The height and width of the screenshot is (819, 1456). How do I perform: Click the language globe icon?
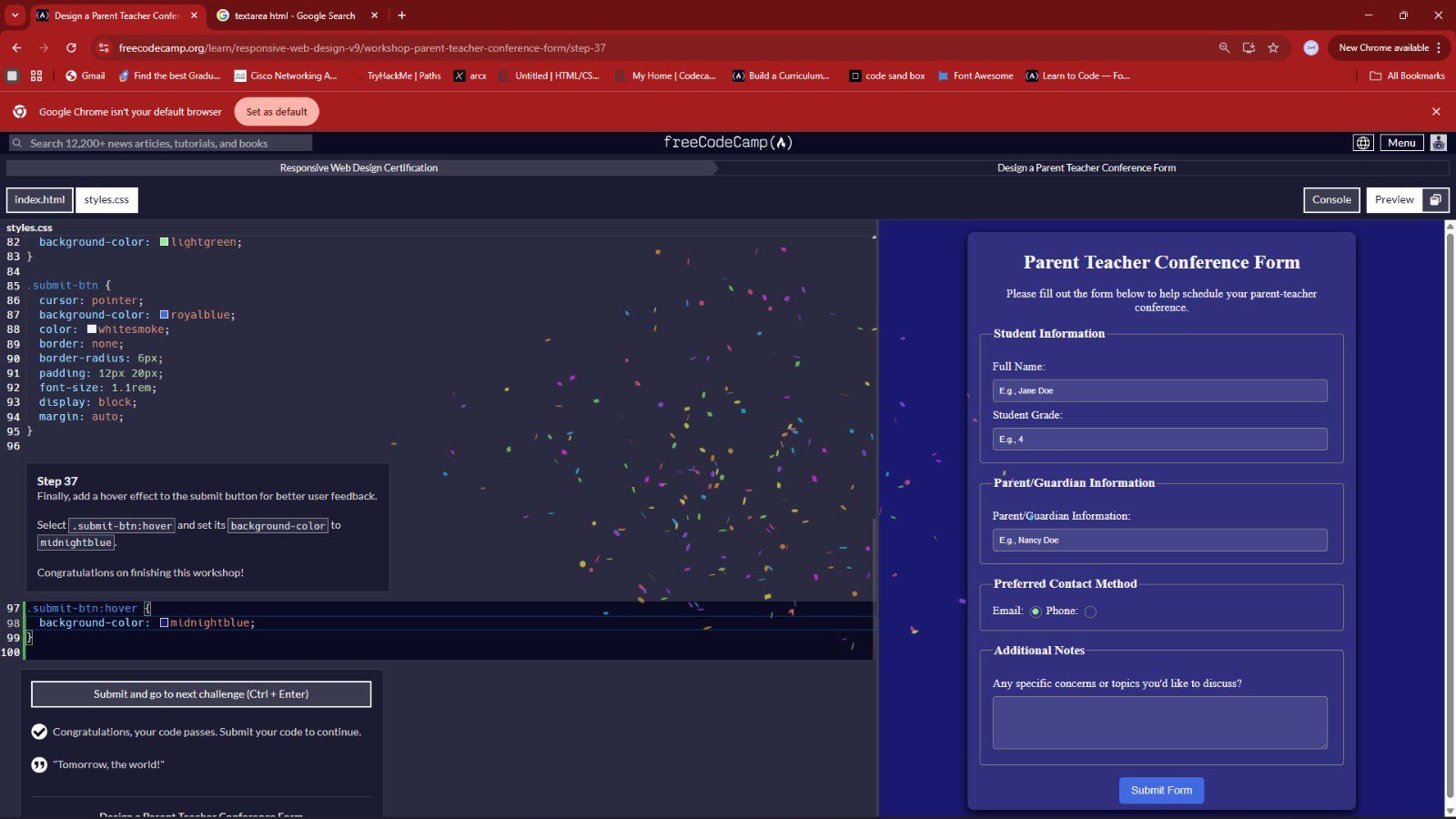[1362, 143]
